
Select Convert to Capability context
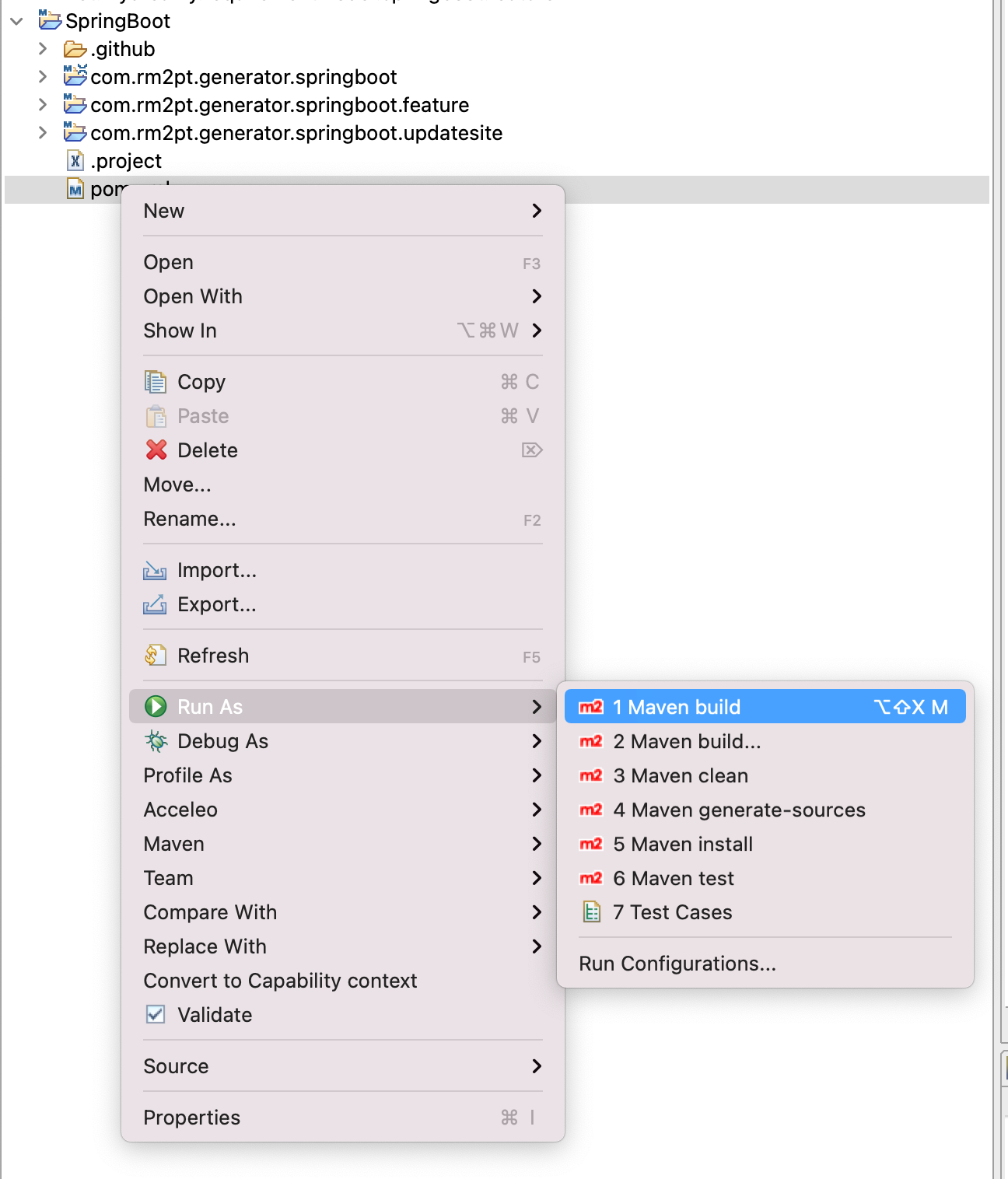(x=343, y=981)
